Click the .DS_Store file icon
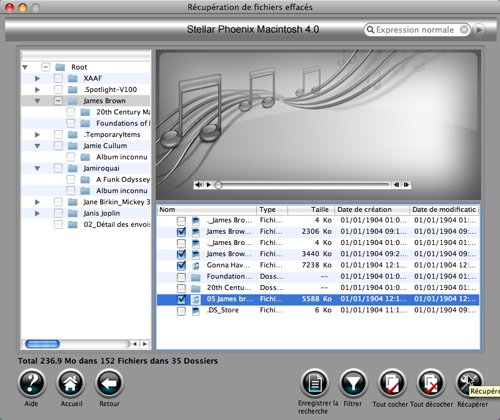The image size is (500, 420). click(x=196, y=311)
